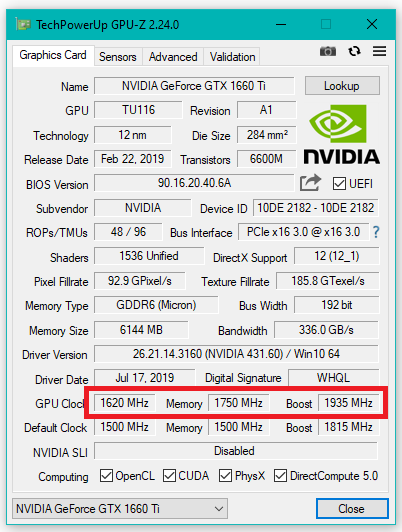Click the Close button
Viewport: 402px width, 532px height.
(352, 509)
